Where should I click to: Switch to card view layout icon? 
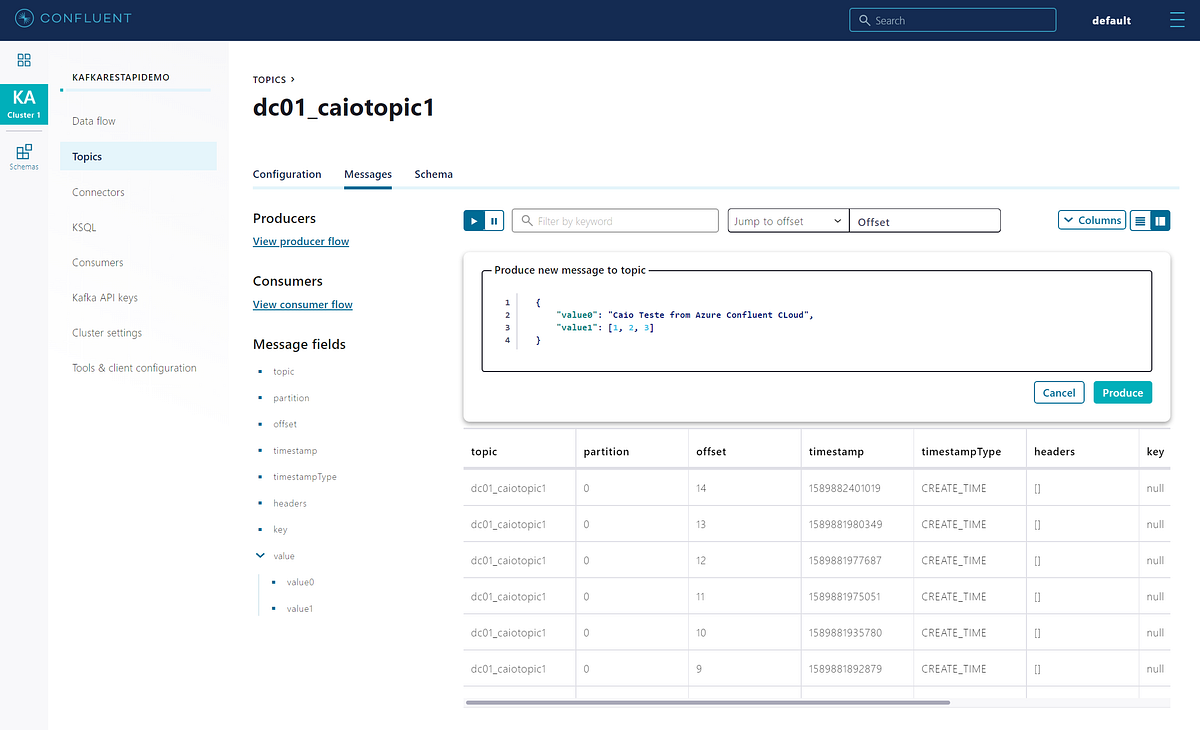[x=1161, y=220]
